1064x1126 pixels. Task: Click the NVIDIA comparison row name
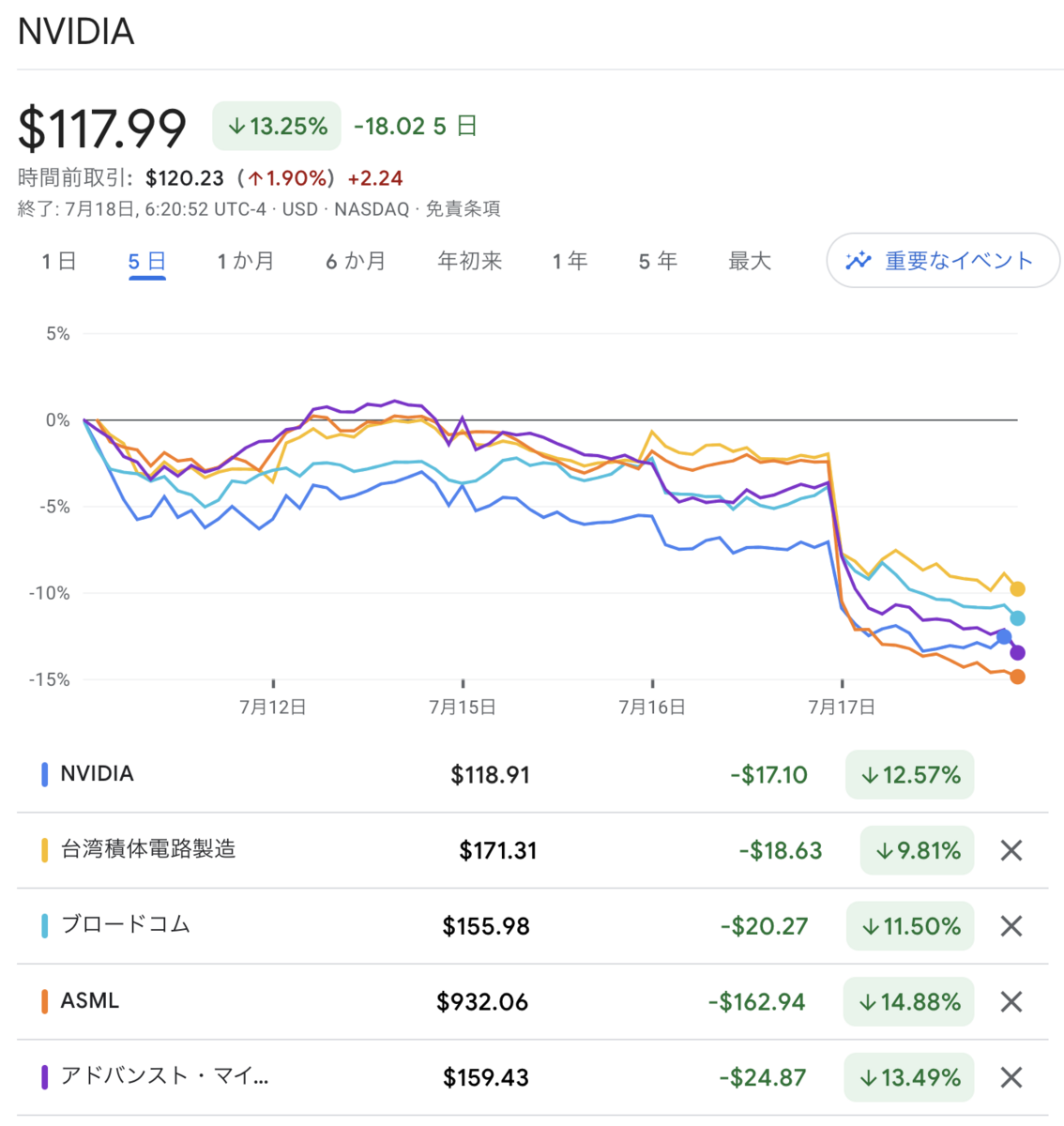point(97,774)
